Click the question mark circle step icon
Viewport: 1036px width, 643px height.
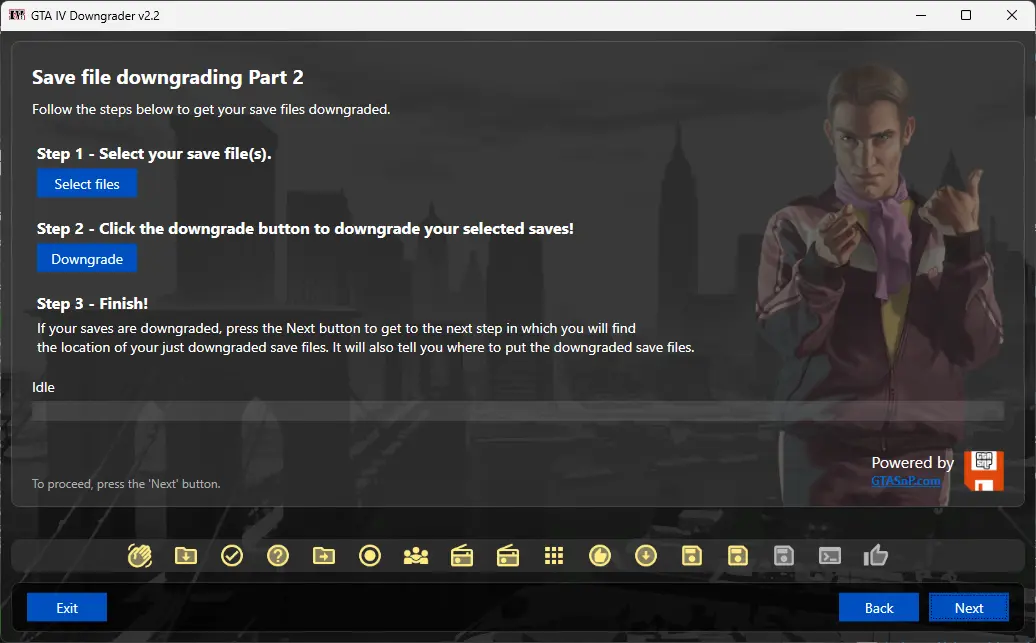278,556
